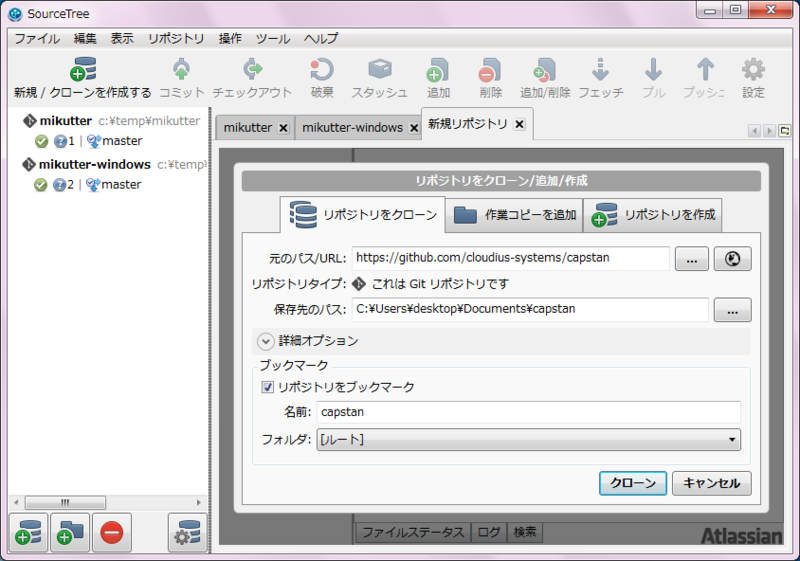
Task: Click the tab list icon at right of tab bar
Action: pyautogui.click(x=785, y=131)
